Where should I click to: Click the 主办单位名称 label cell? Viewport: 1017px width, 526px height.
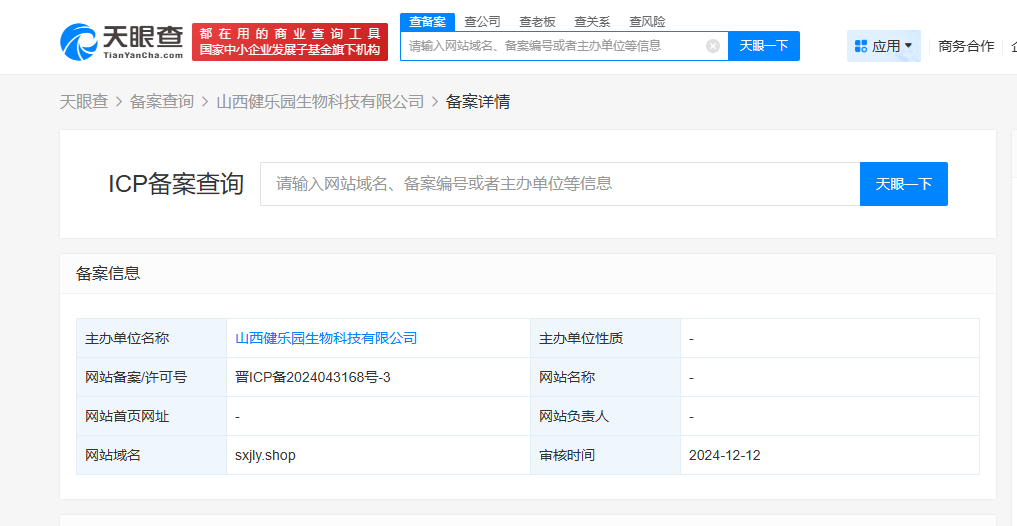pyautogui.click(x=151, y=338)
